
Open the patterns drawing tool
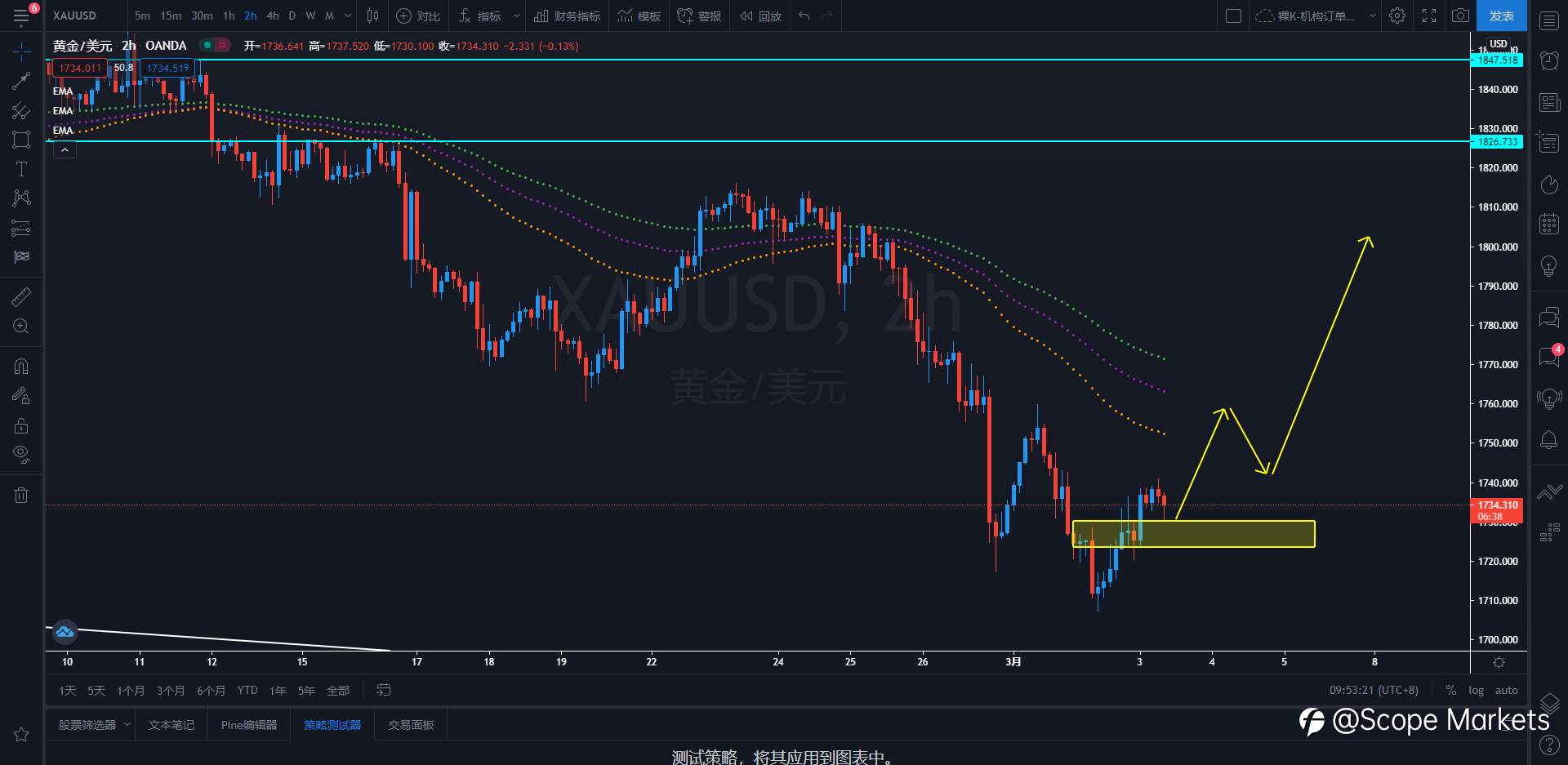[x=21, y=198]
